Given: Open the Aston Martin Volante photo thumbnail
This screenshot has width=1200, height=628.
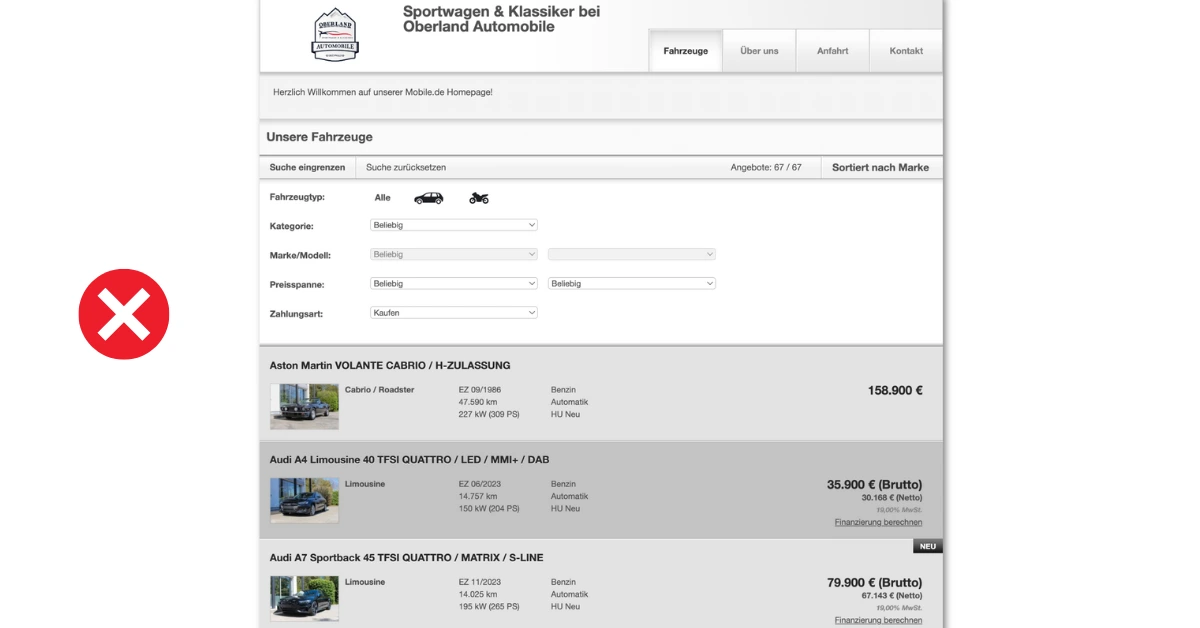Looking at the screenshot, I should click(304, 405).
